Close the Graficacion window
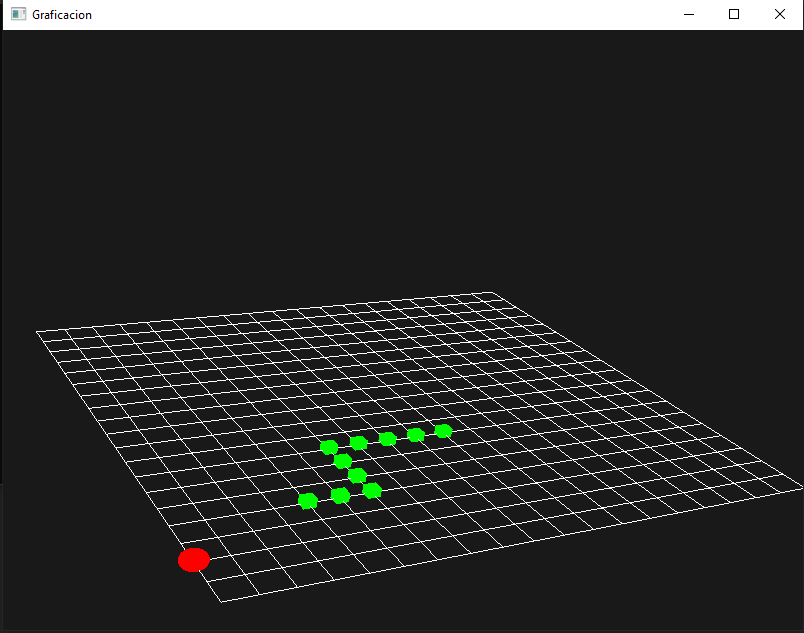 click(779, 14)
